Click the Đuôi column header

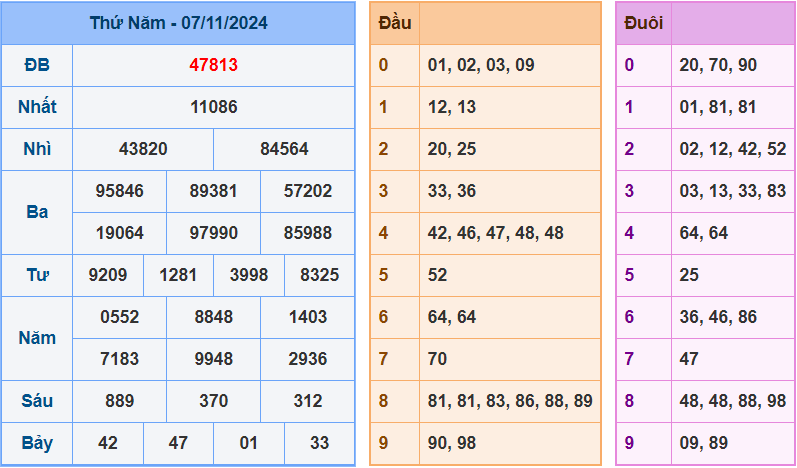coord(643,22)
